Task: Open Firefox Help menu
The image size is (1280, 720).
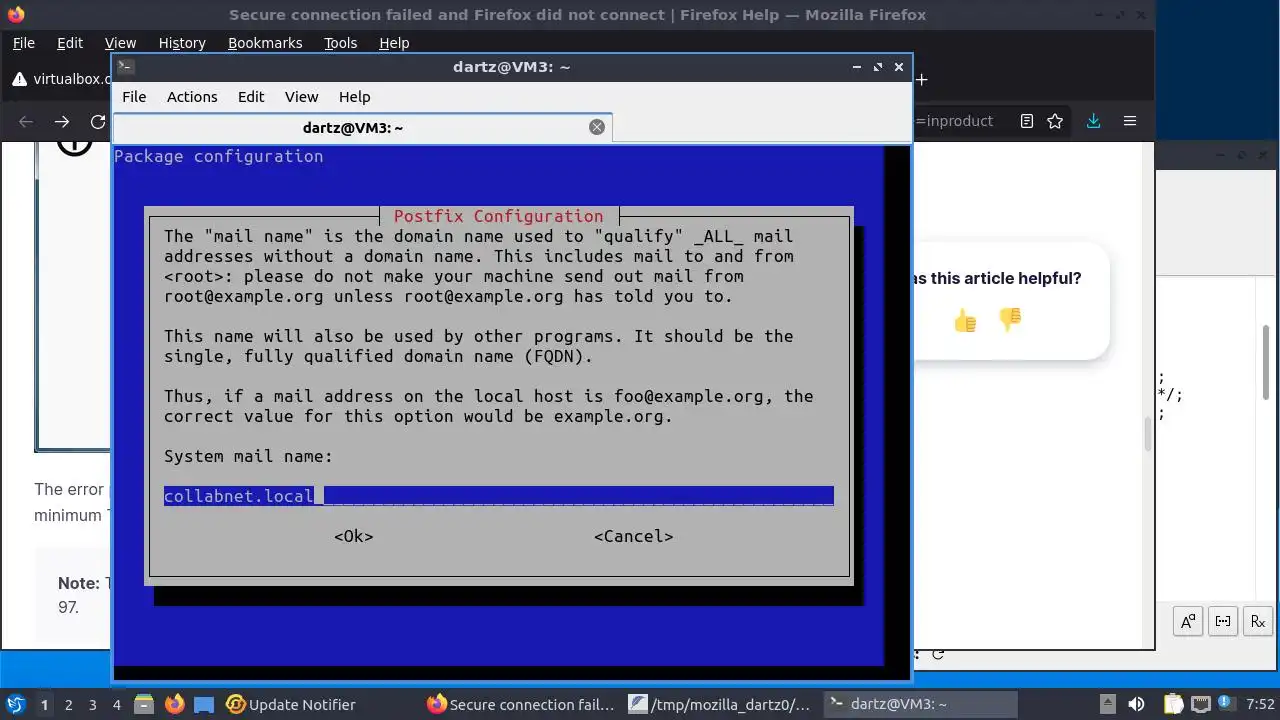Action: coord(394,43)
